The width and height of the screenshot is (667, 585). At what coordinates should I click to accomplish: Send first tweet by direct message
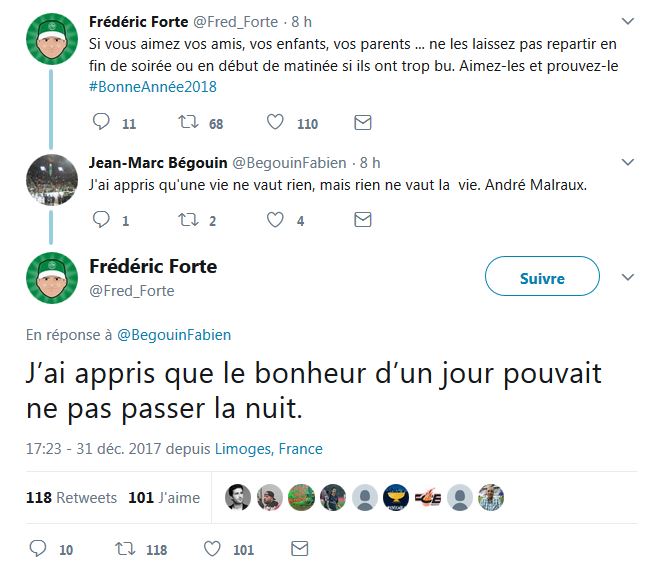tap(363, 123)
